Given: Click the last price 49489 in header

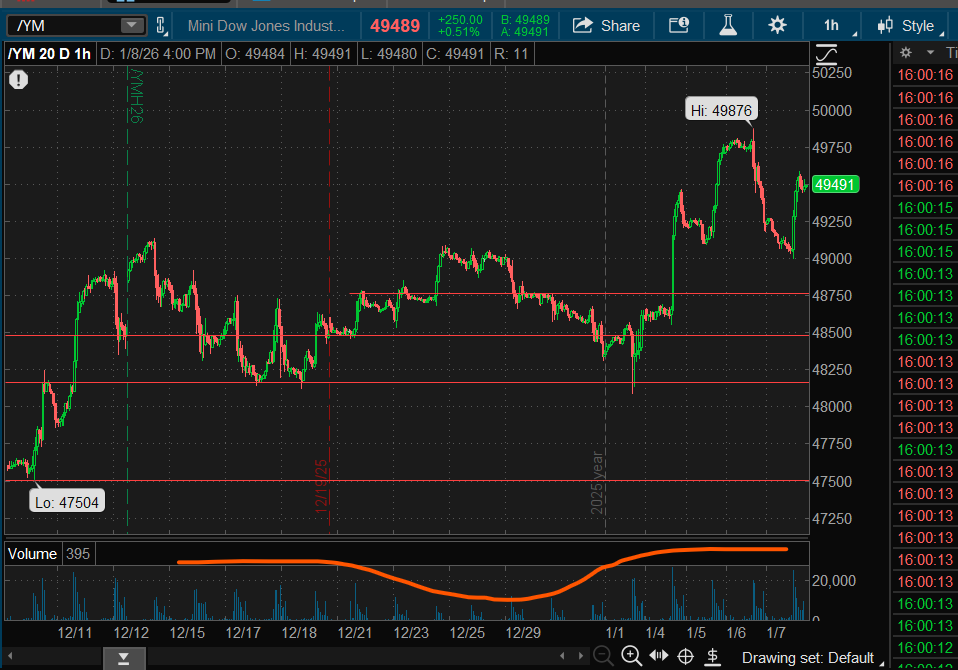Looking at the screenshot, I should (x=395, y=26).
